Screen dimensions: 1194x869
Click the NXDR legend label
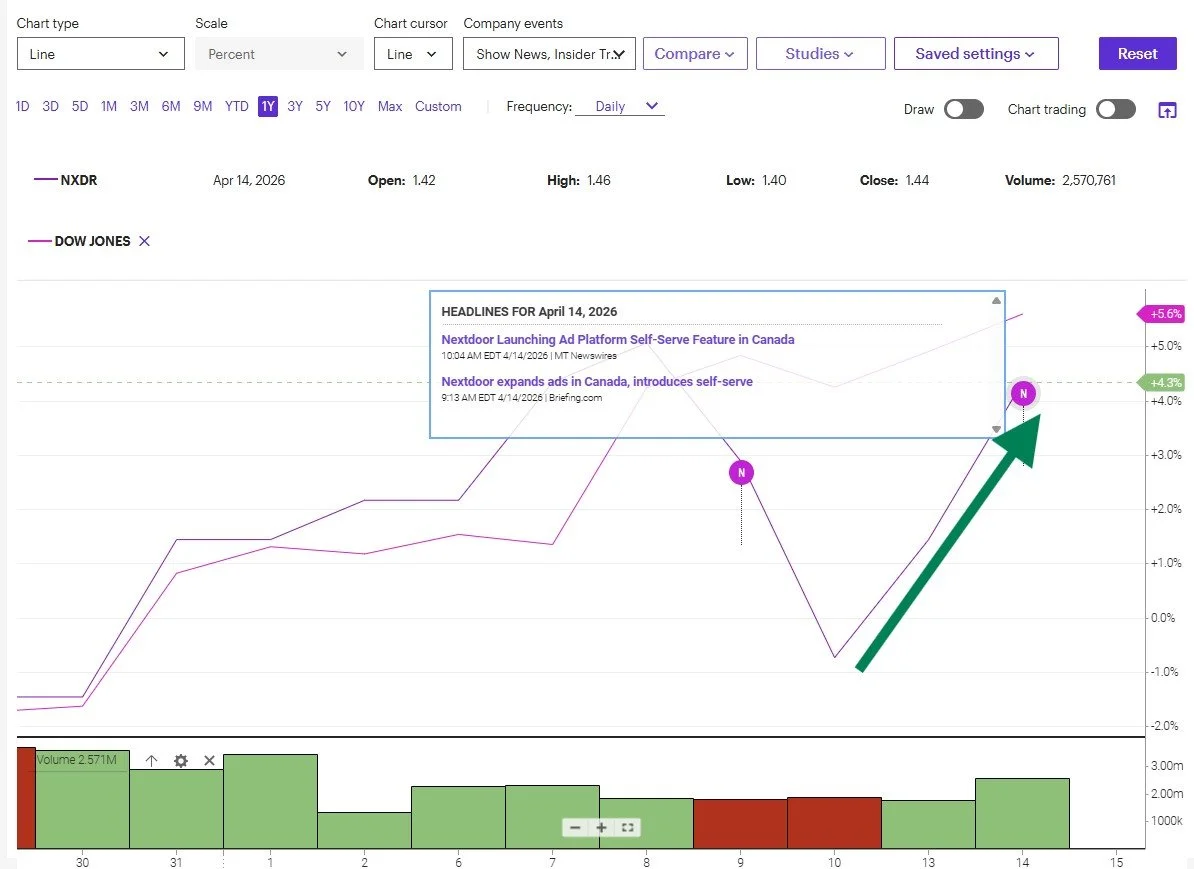coord(78,181)
